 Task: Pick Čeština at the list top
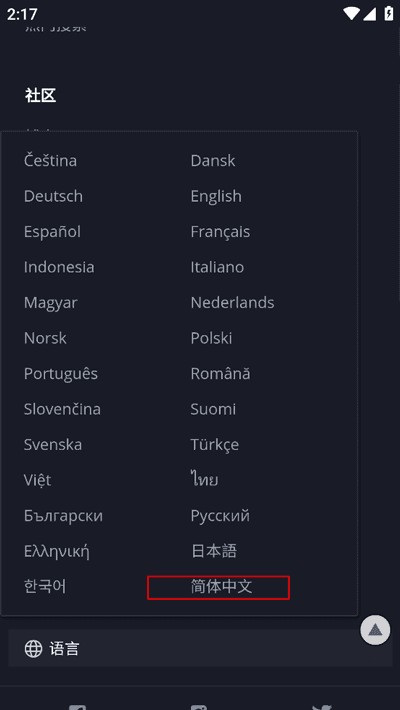[x=50, y=161]
